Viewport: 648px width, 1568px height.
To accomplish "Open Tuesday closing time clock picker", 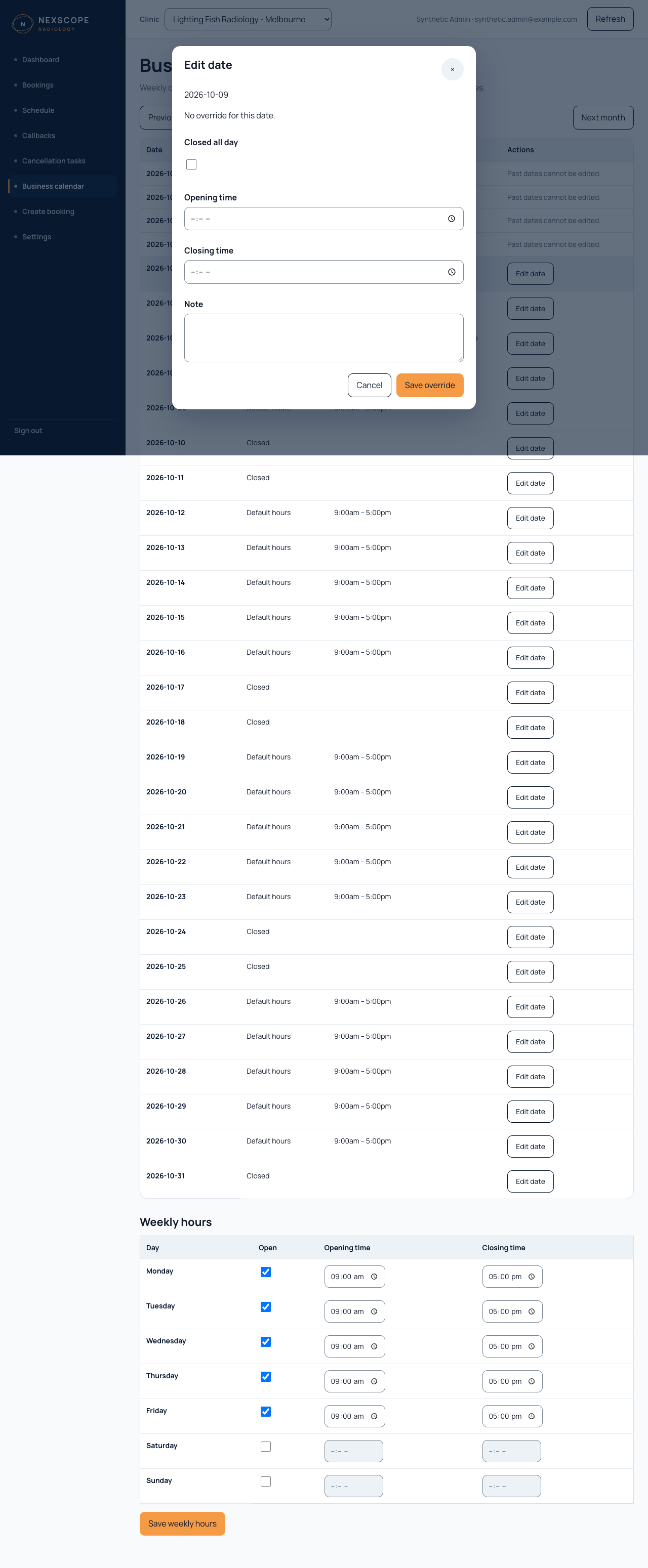I will [531, 1311].
